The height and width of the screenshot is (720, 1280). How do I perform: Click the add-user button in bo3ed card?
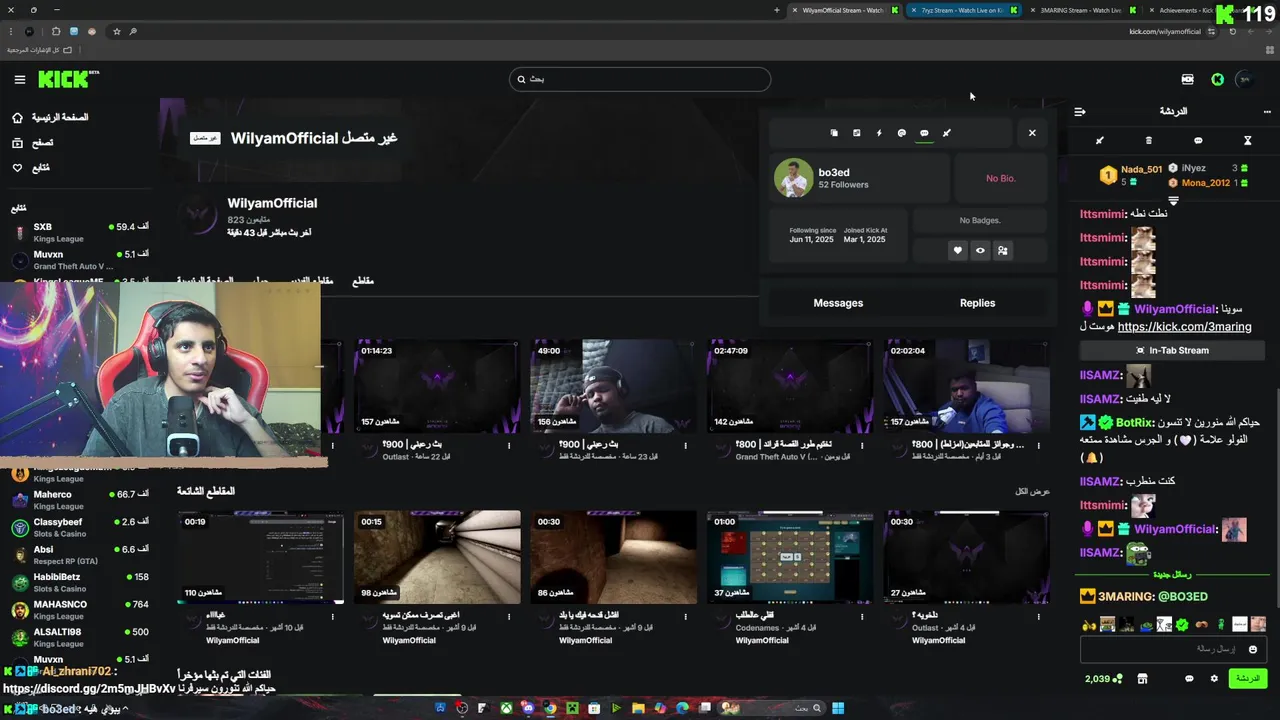[x=1003, y=251]
